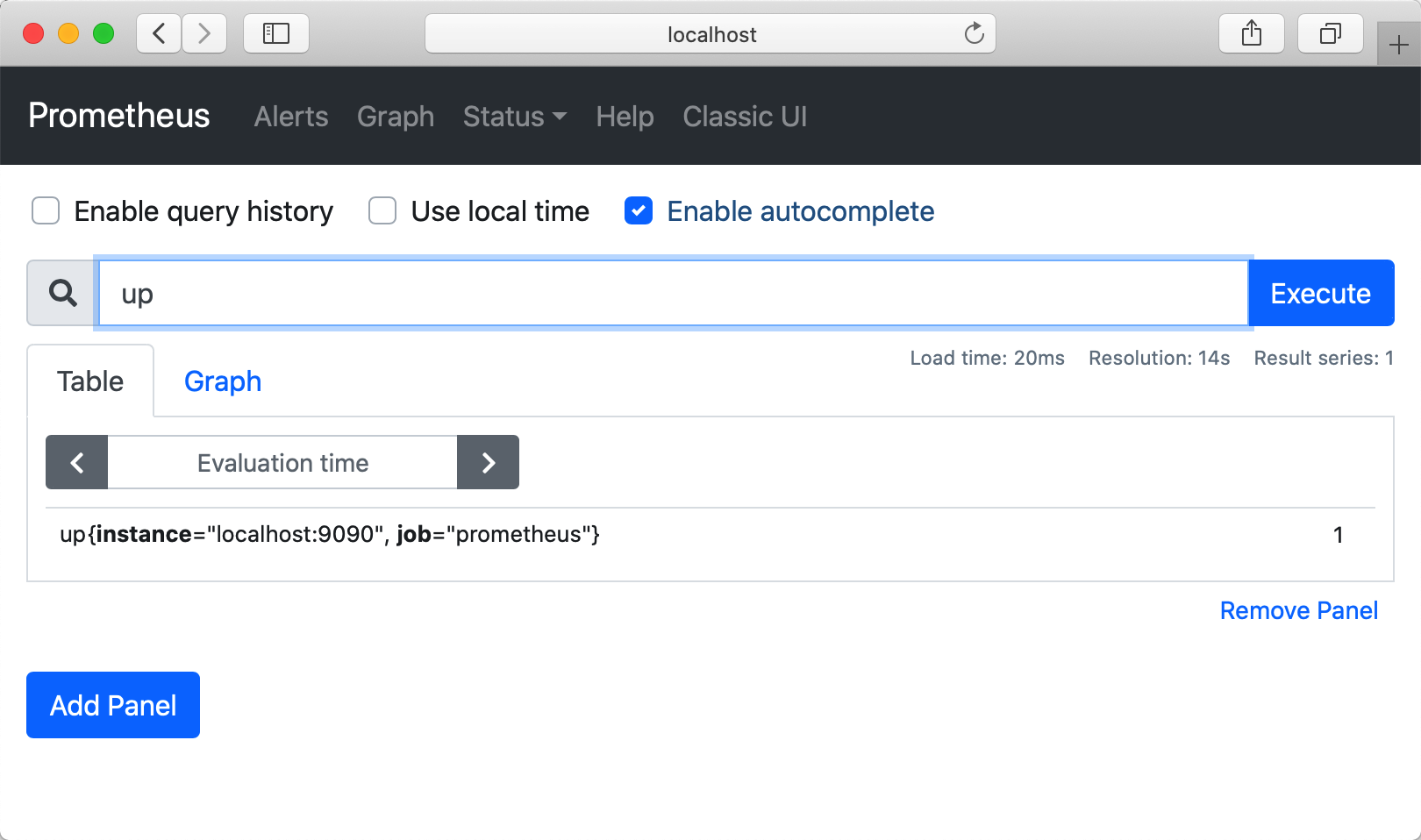
Task: Click the Load time: 20ms text
Action: coord(987,358)
